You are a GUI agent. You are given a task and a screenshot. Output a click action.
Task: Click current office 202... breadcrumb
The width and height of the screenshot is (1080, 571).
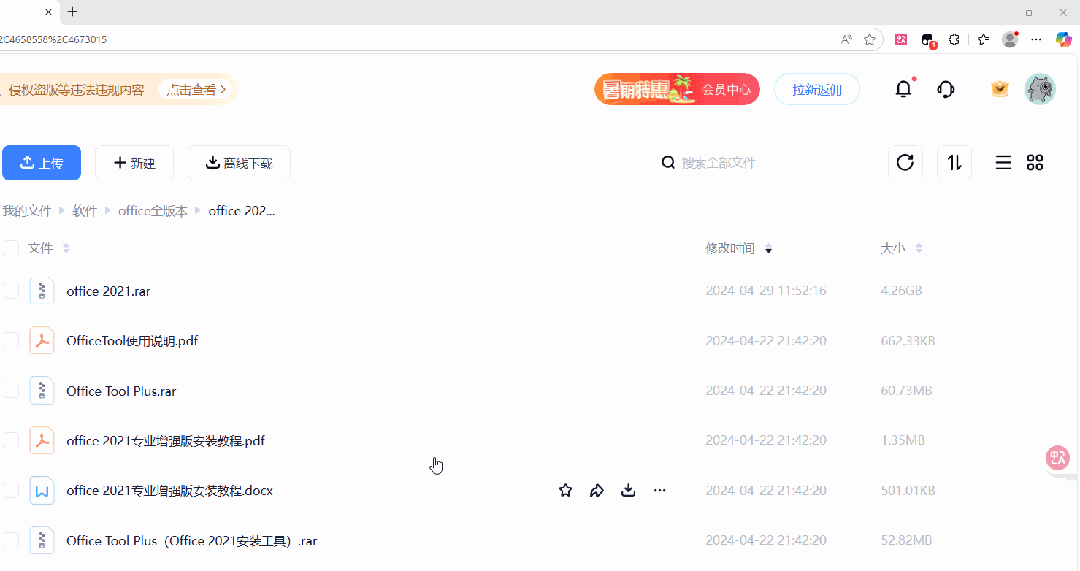[x=242, y=211]
